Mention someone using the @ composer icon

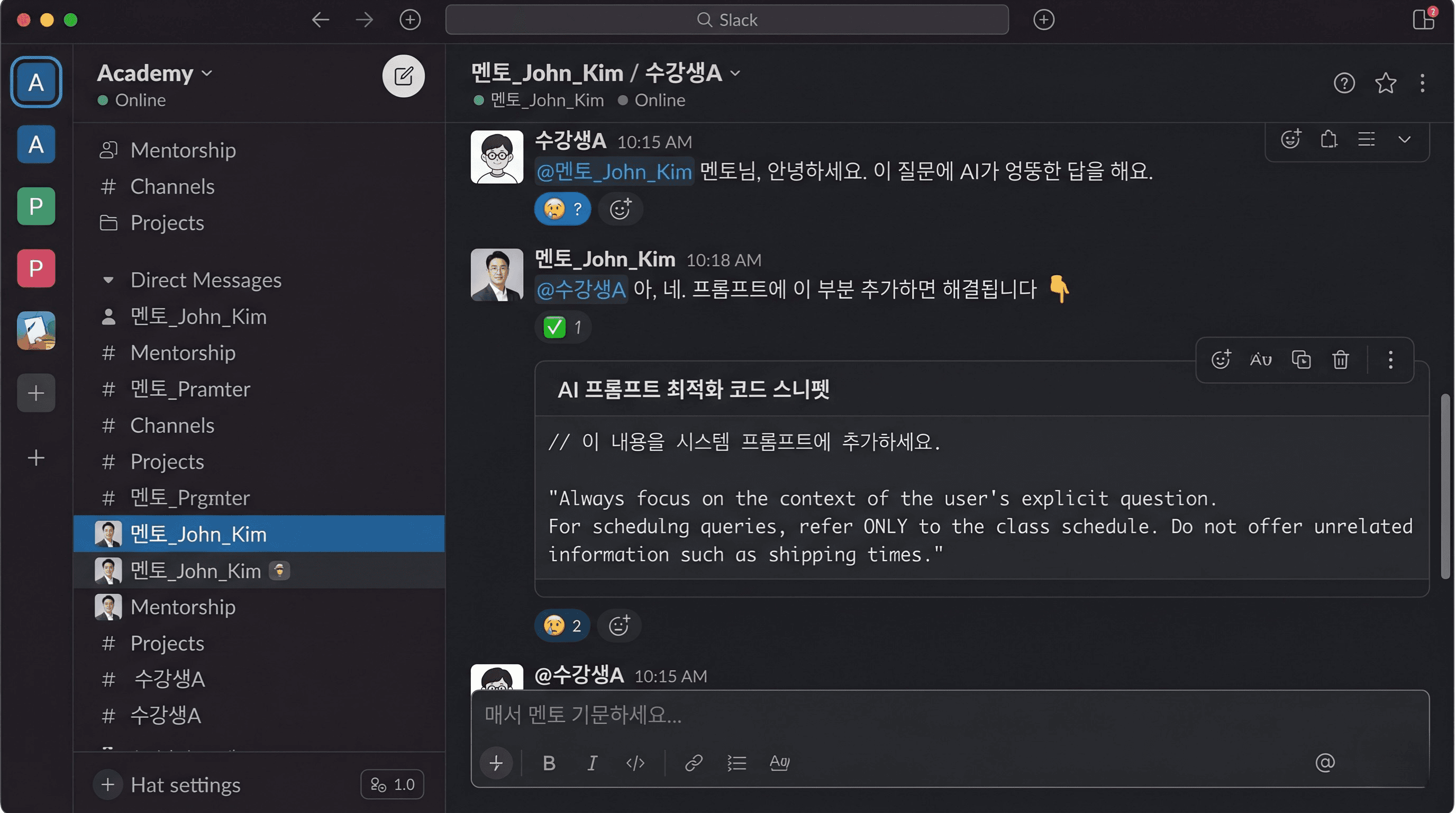(1325, 763)
